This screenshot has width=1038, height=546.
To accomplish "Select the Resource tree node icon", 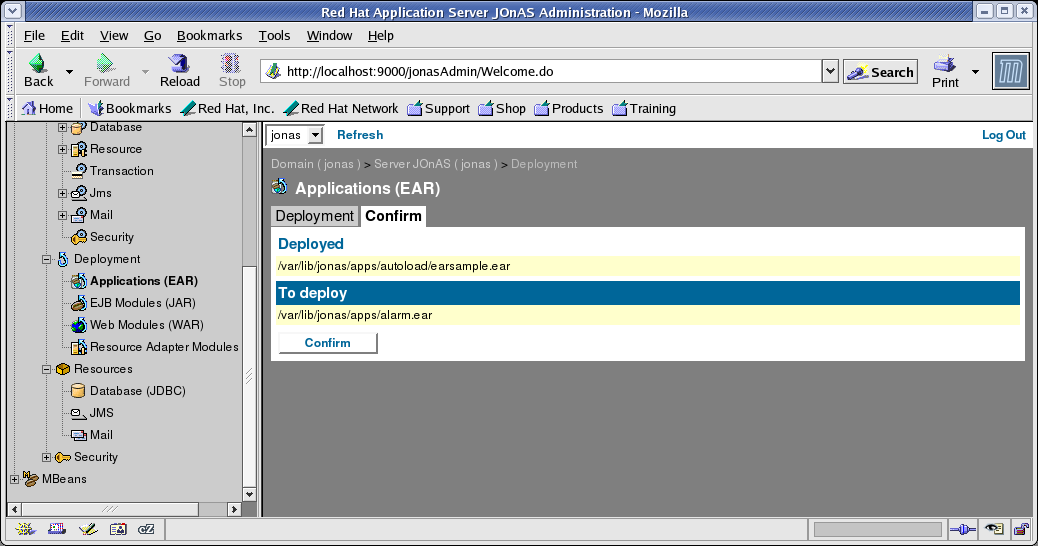I will pyautogui.click(x=79, y=149).
